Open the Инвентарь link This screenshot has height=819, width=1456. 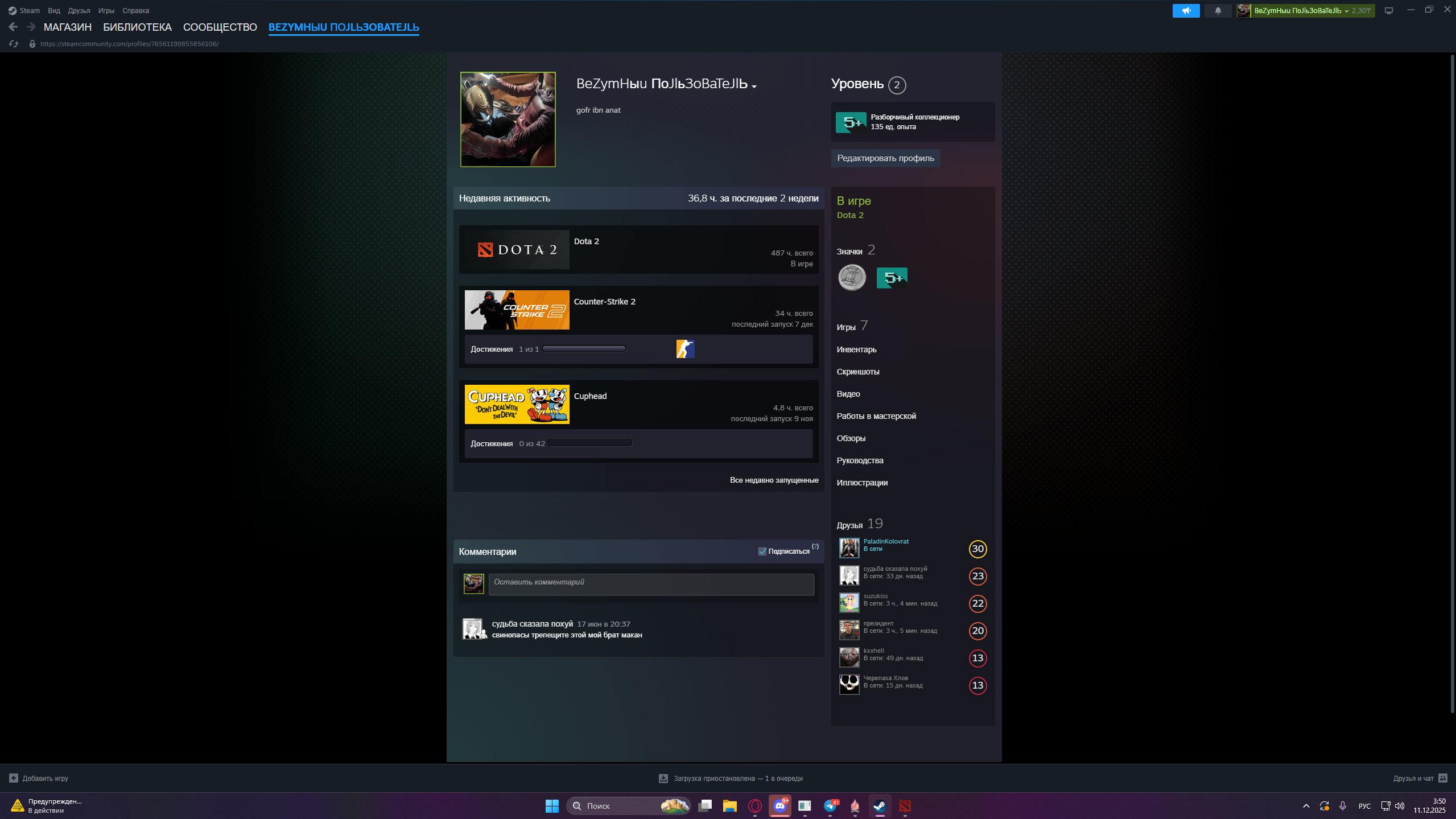pos(856,349)
